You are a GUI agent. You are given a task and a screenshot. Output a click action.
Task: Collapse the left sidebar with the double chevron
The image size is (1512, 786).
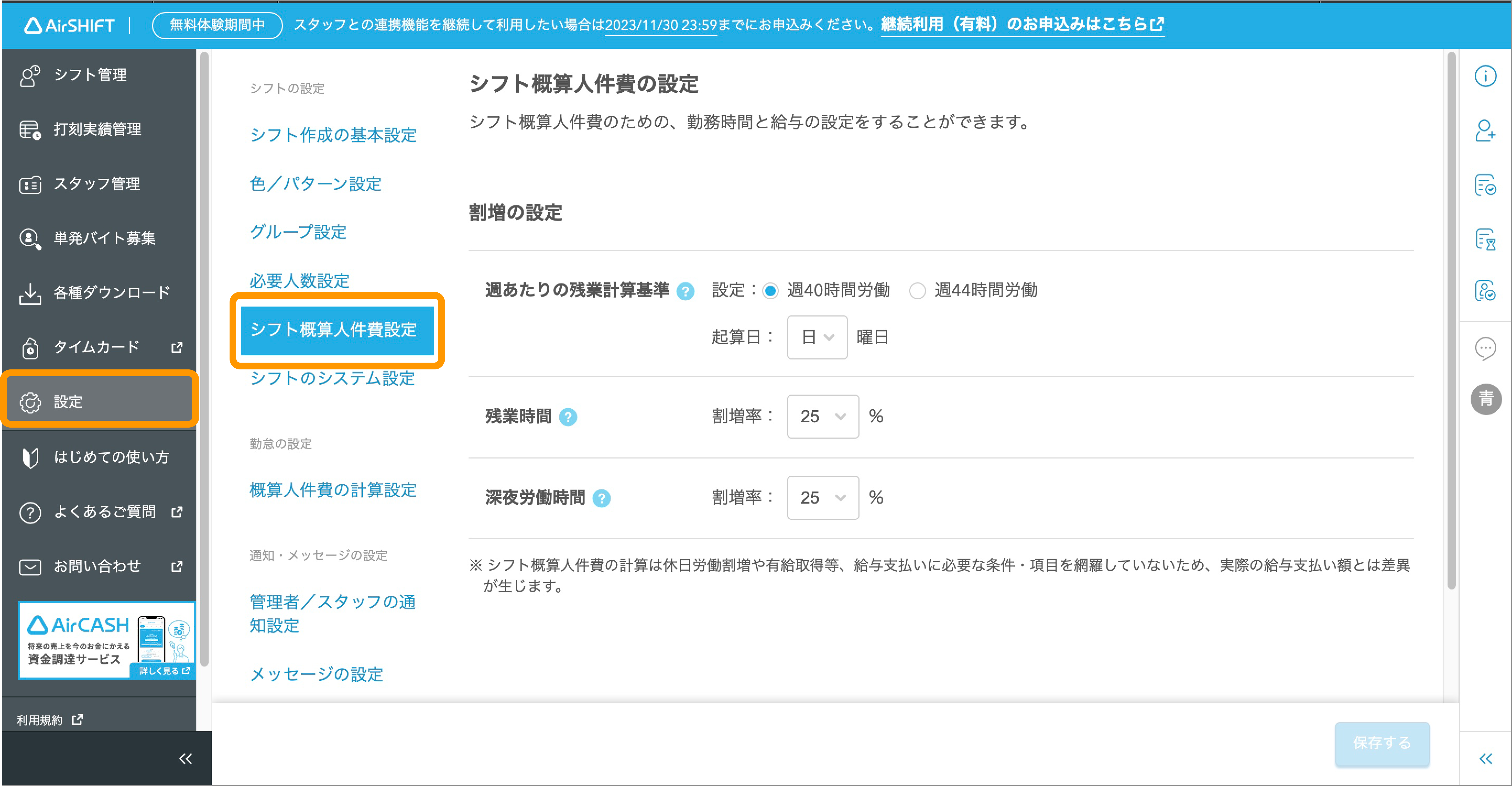(x=185, y=758)
